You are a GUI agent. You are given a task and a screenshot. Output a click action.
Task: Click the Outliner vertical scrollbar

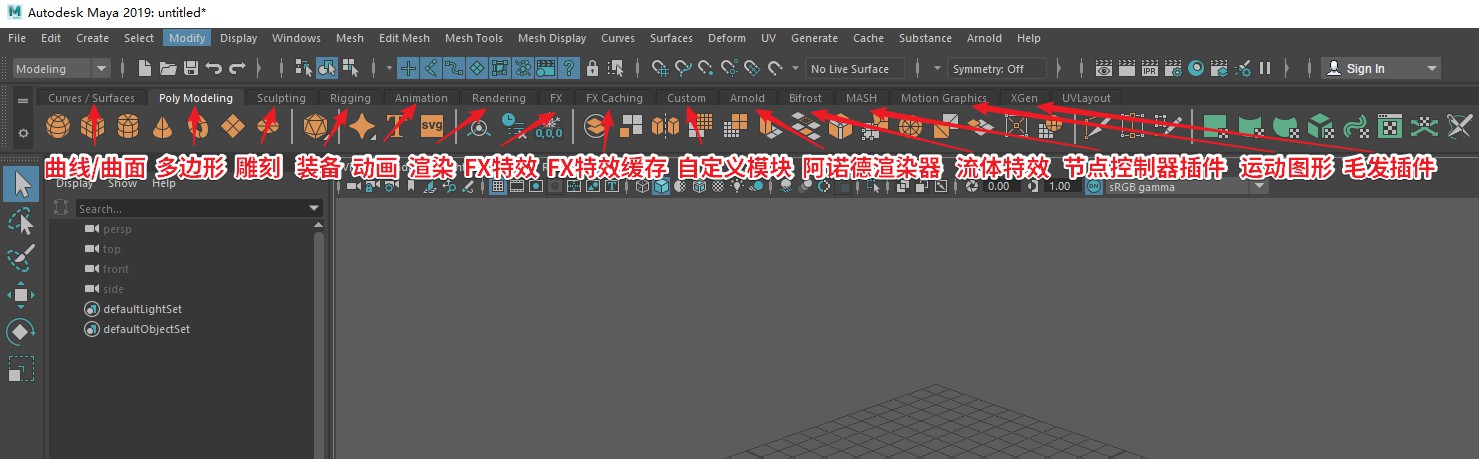(x=320, y=340)
